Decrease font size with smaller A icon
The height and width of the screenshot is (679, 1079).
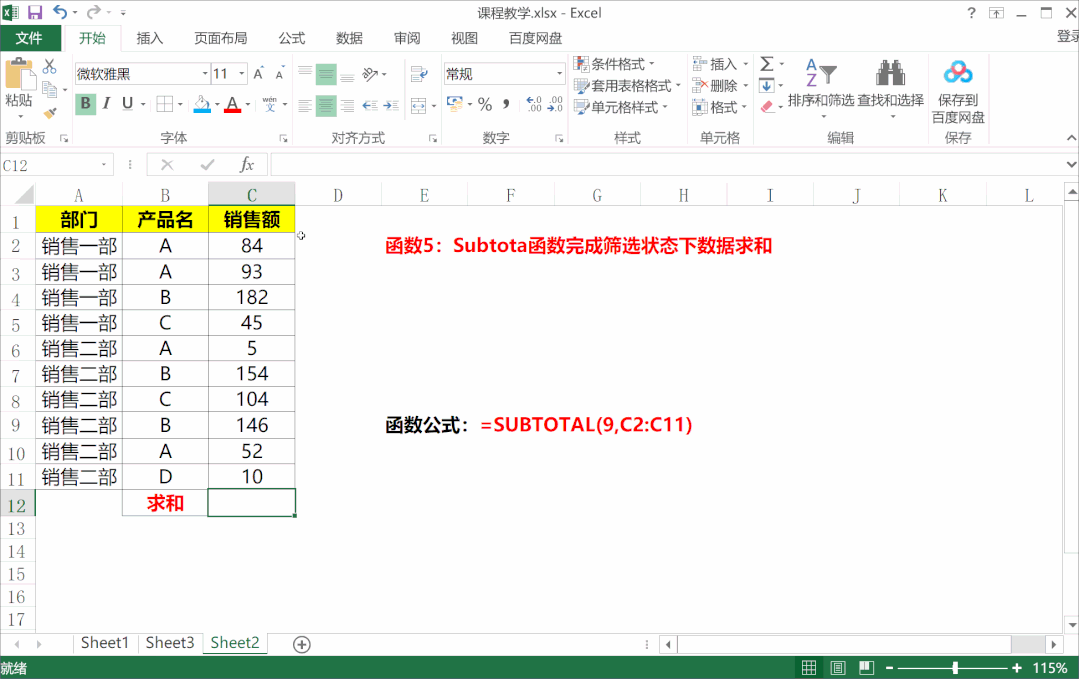point(279,74)
